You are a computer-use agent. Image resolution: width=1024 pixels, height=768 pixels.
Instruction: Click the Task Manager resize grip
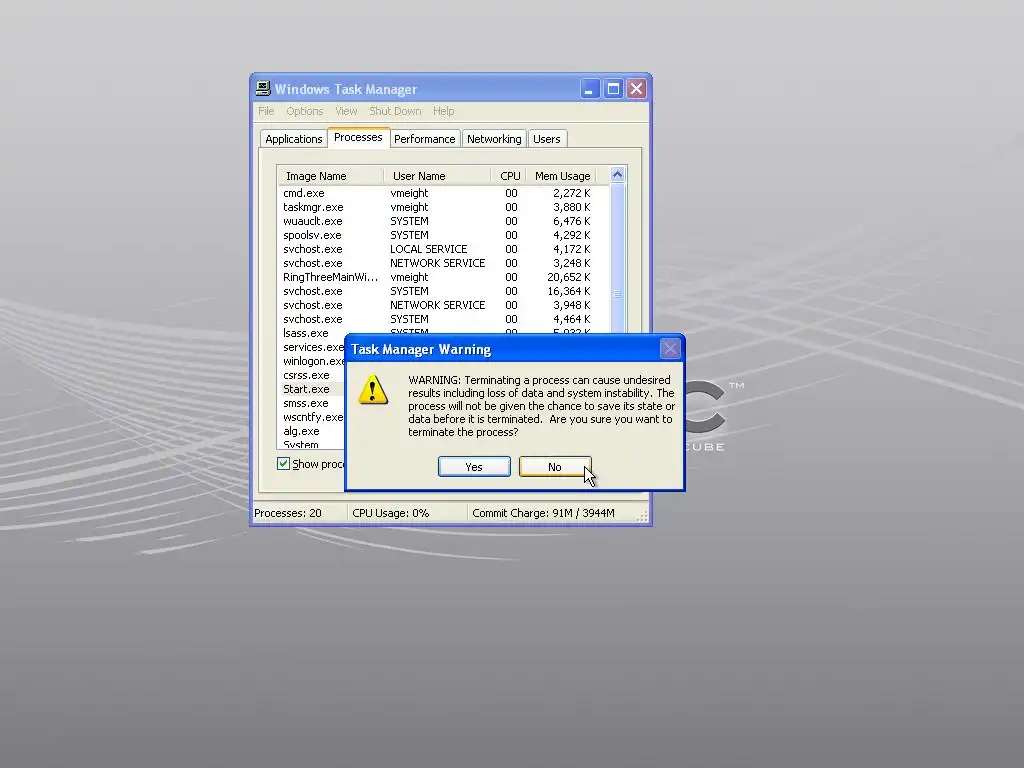click(643, 517)
